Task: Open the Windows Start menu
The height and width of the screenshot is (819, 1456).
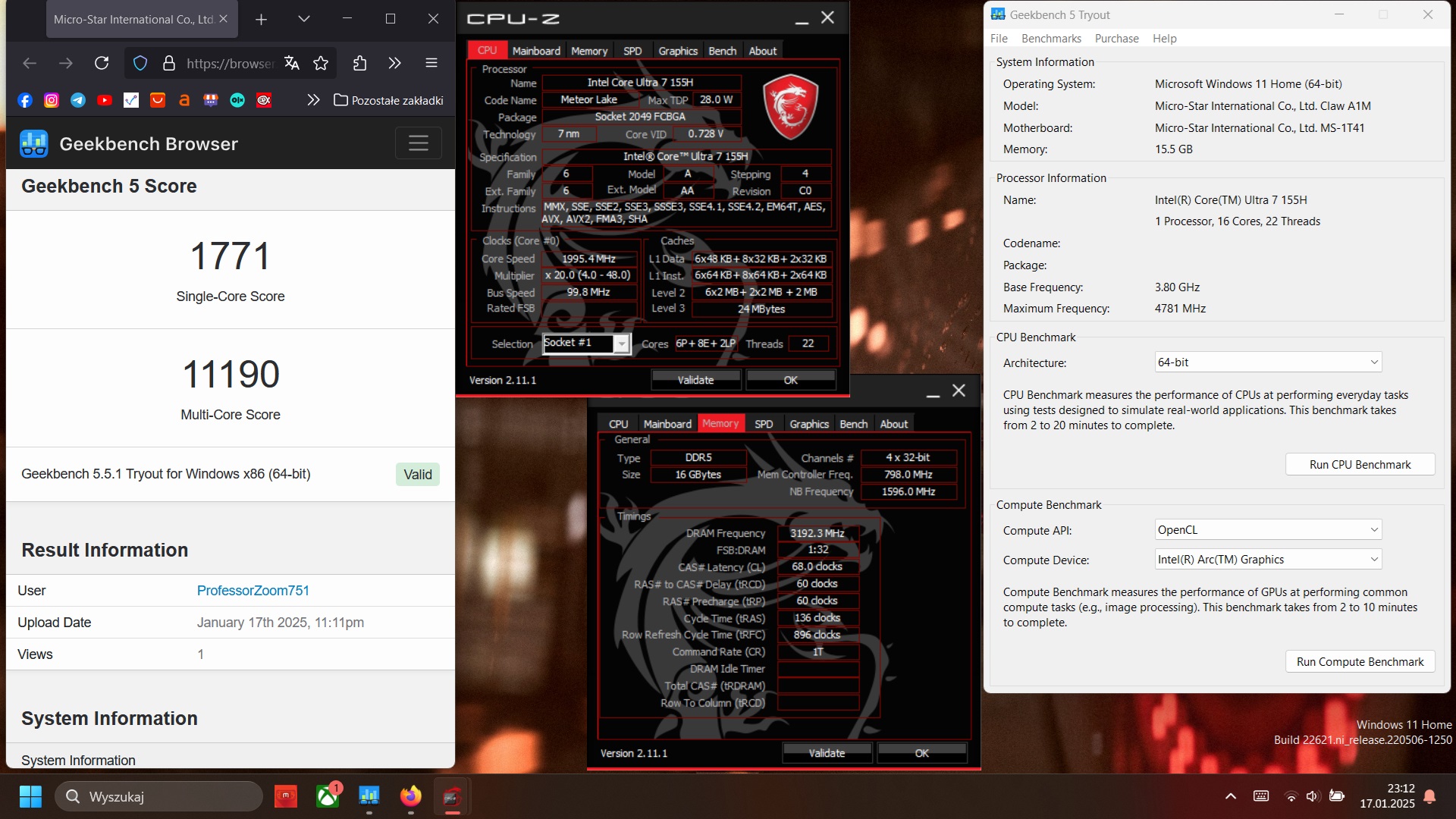Action: [x=30, y=796]
